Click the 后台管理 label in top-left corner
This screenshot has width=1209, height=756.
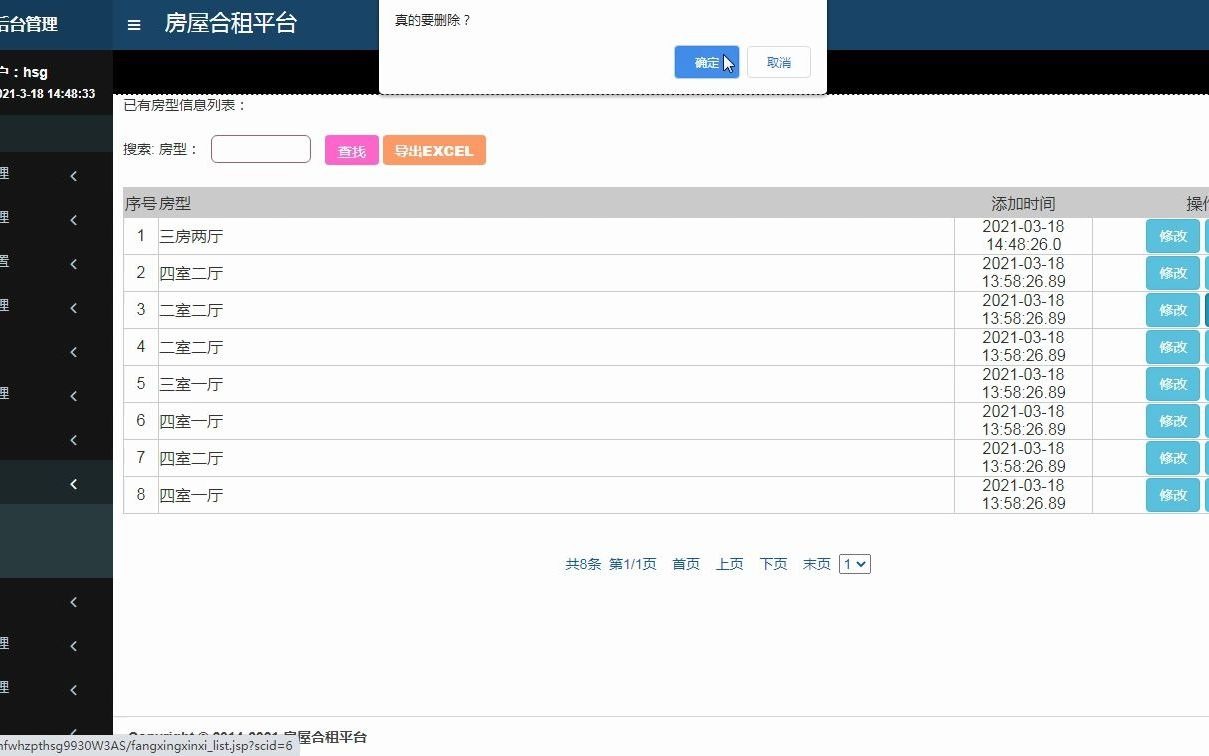pos(30,22)
